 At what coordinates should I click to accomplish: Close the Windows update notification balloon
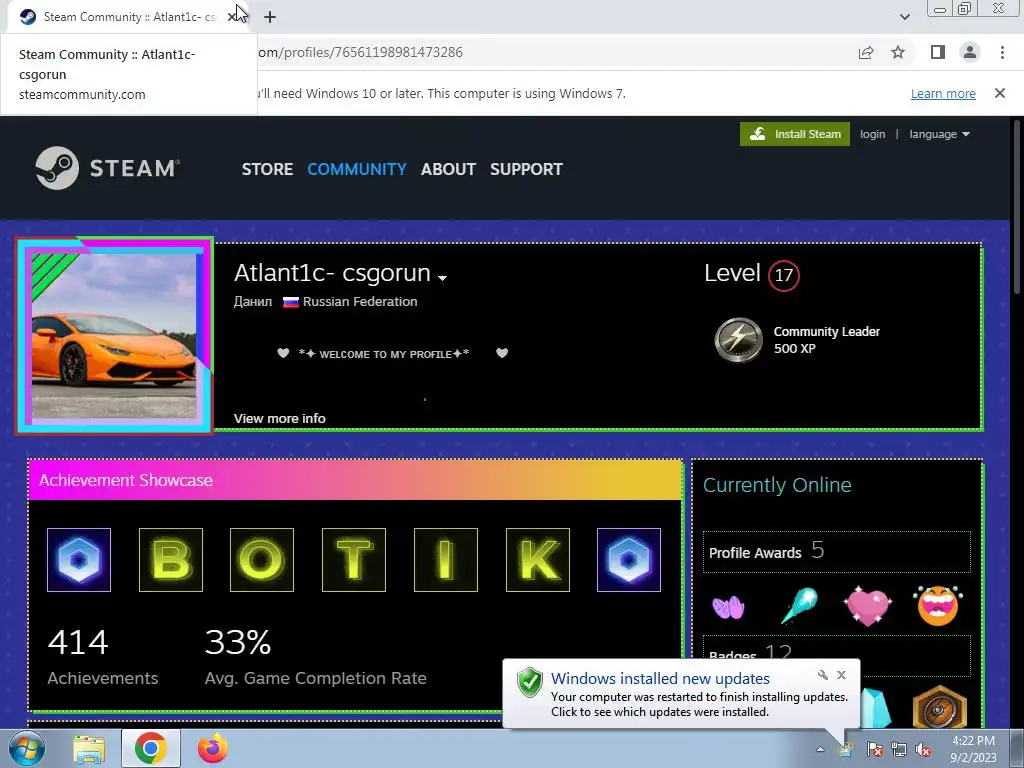[841, 675]
